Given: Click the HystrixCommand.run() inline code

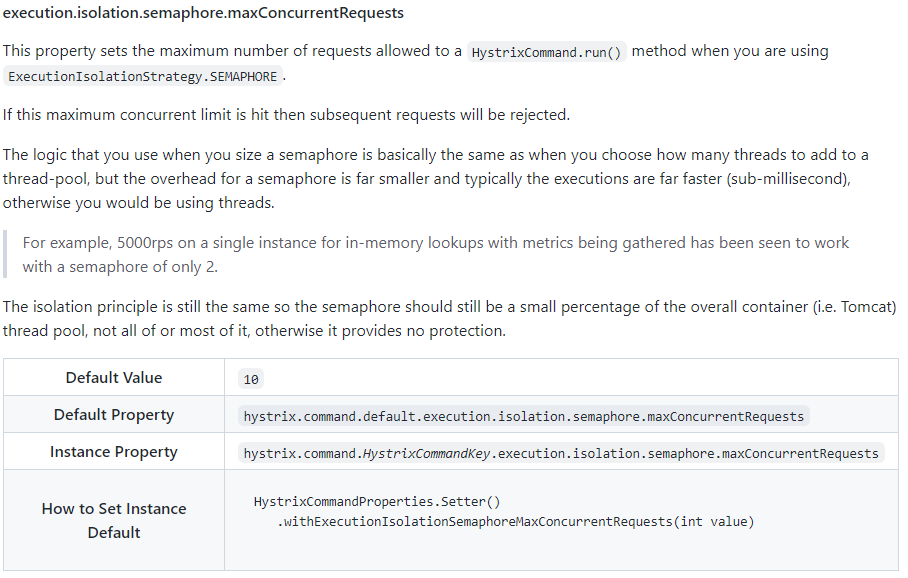Looking at the screenshot, I should pyautogui.click(x=546, y=52).
